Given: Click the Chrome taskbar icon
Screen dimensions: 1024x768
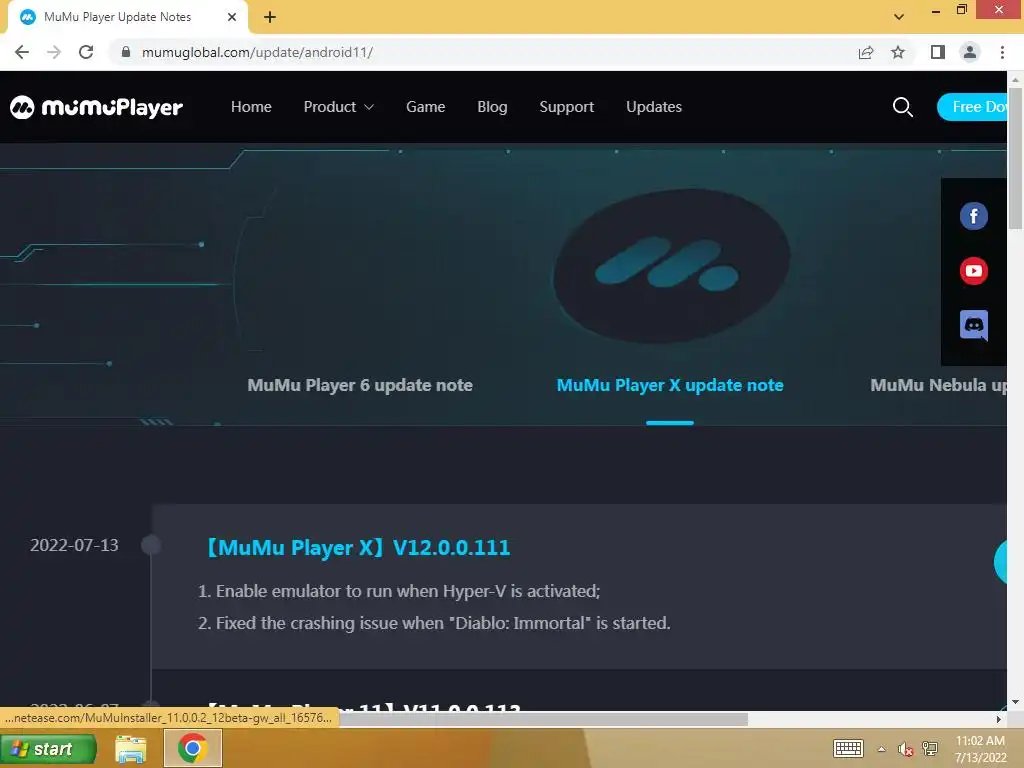Looking at the screenshot, I should click(193, 748).
